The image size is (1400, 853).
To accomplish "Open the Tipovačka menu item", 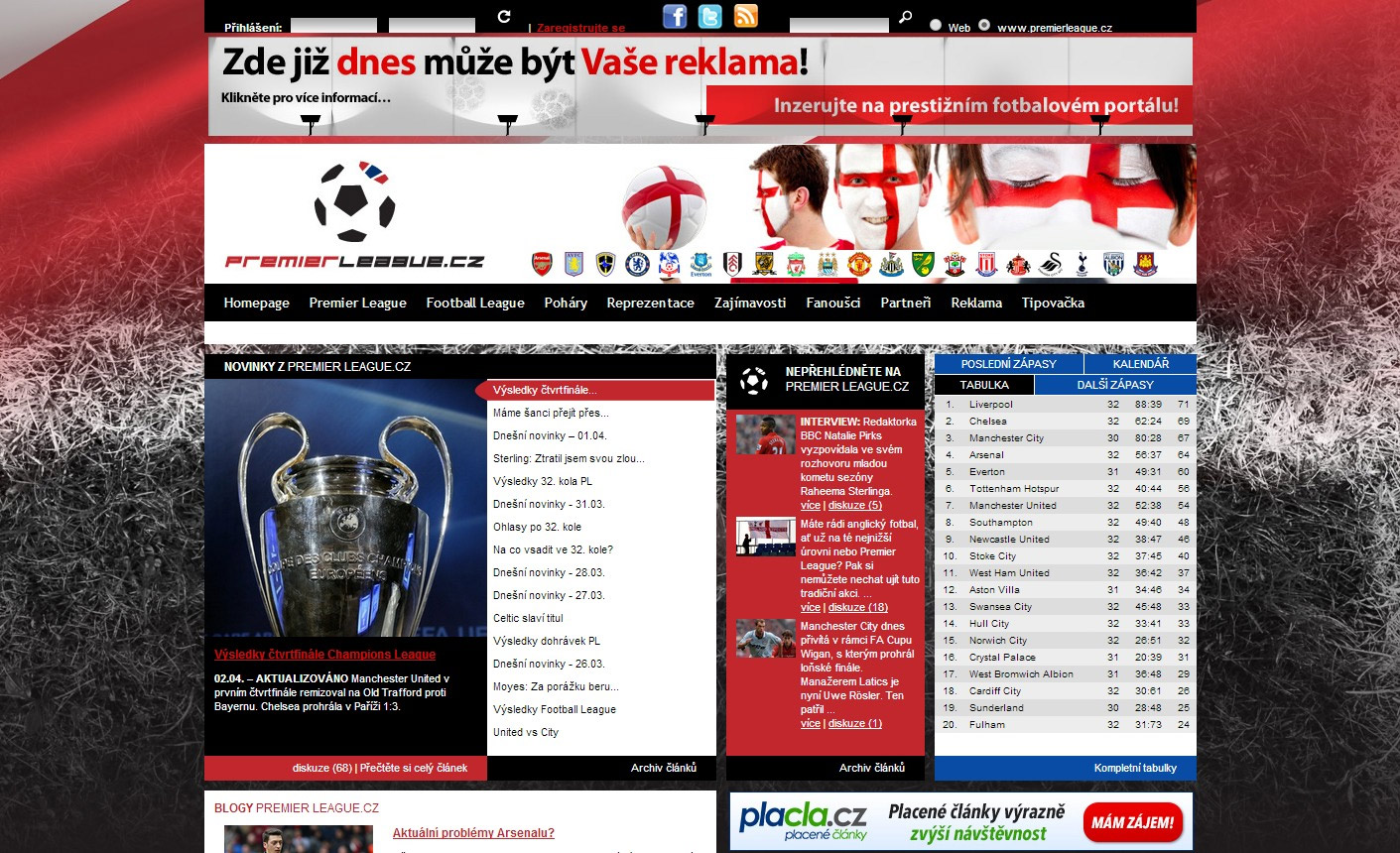I will [1053, 303].
